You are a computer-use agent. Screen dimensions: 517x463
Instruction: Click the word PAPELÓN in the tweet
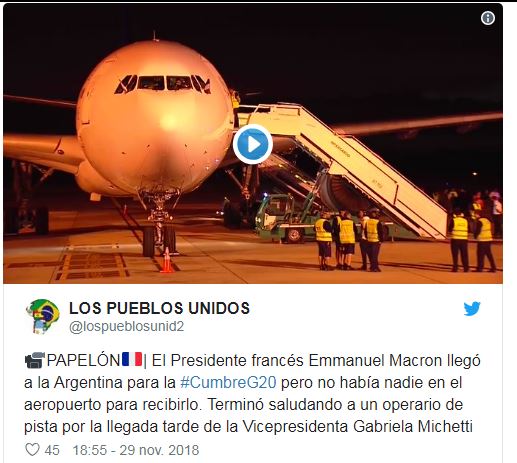tap(83, 360)
